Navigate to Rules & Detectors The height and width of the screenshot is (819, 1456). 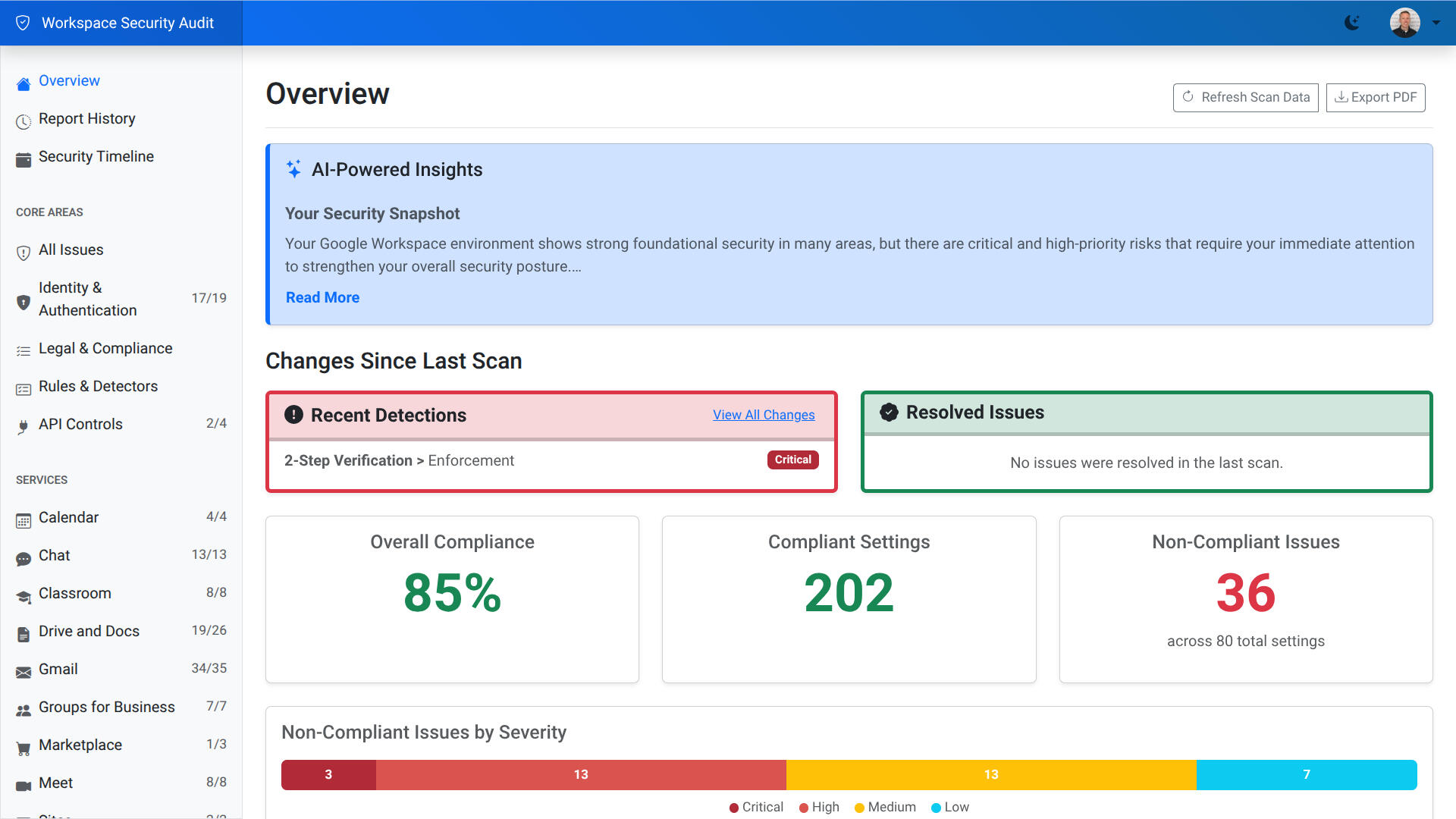pos(98,386)
